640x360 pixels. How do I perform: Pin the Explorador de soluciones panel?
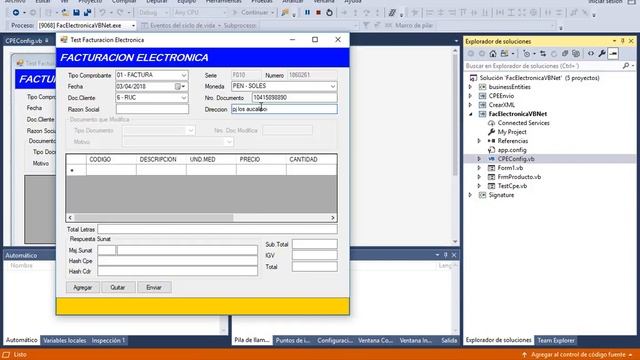(623, 41)
